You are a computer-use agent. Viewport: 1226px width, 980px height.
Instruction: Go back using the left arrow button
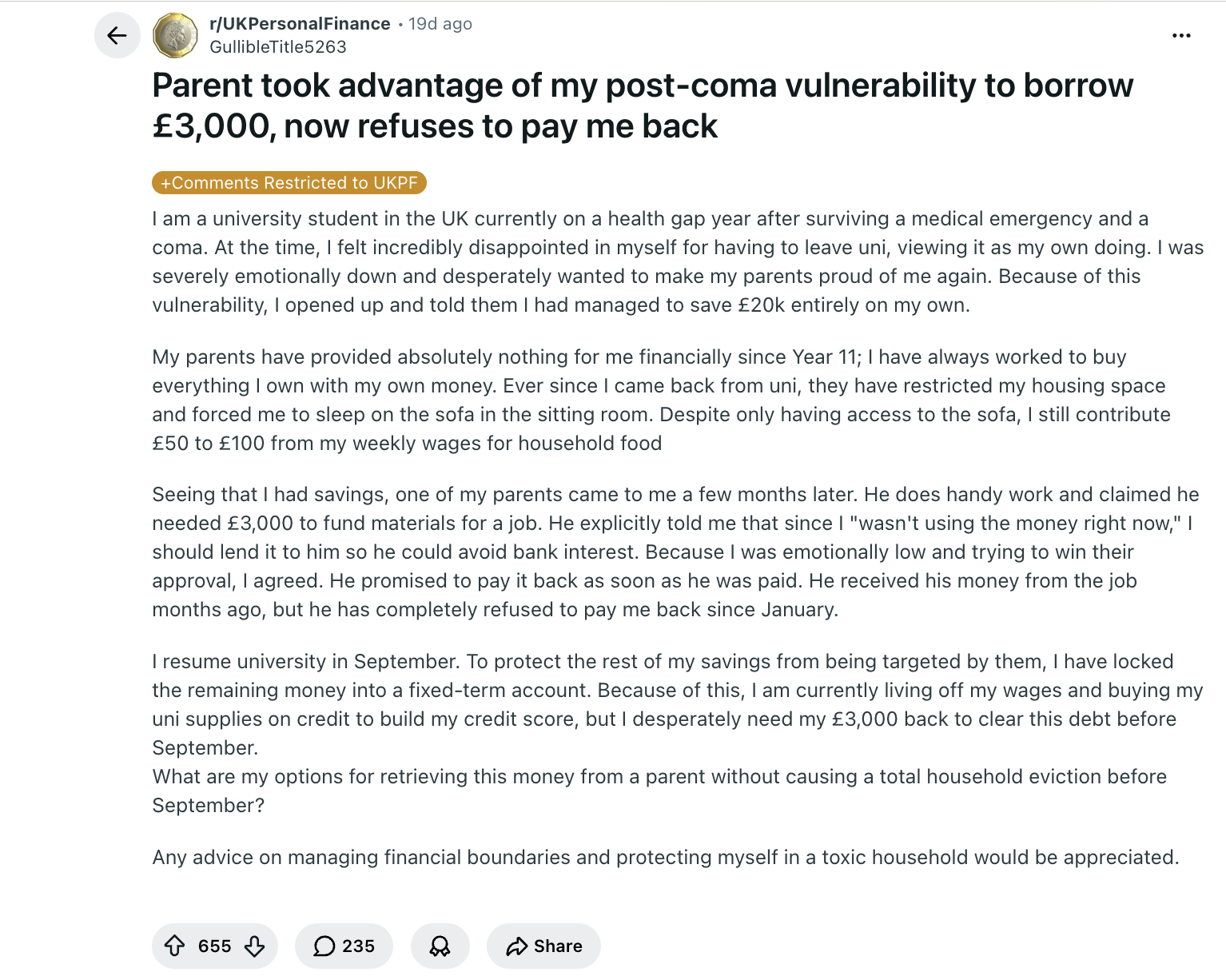117,35
